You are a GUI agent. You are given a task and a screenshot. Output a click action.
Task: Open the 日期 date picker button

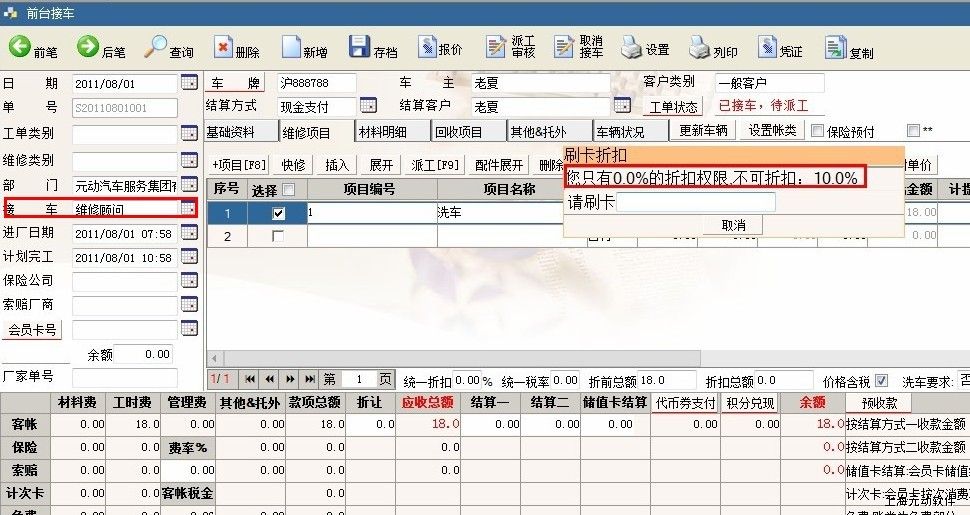point(189,82)
